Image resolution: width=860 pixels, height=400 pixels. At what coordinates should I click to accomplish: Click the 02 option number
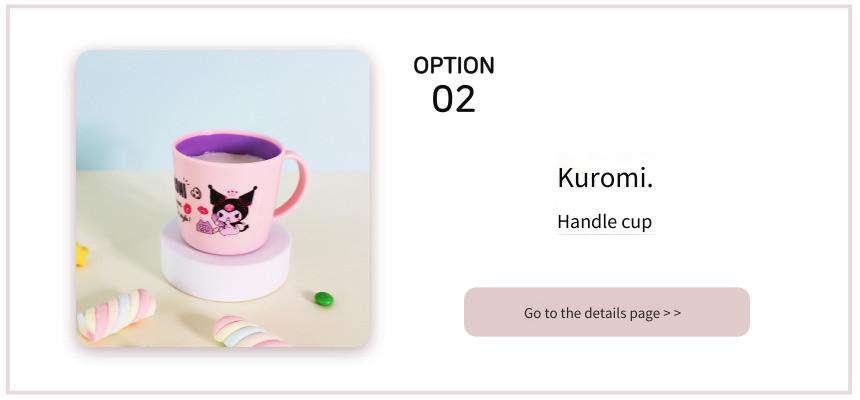(x=454, y=99)
